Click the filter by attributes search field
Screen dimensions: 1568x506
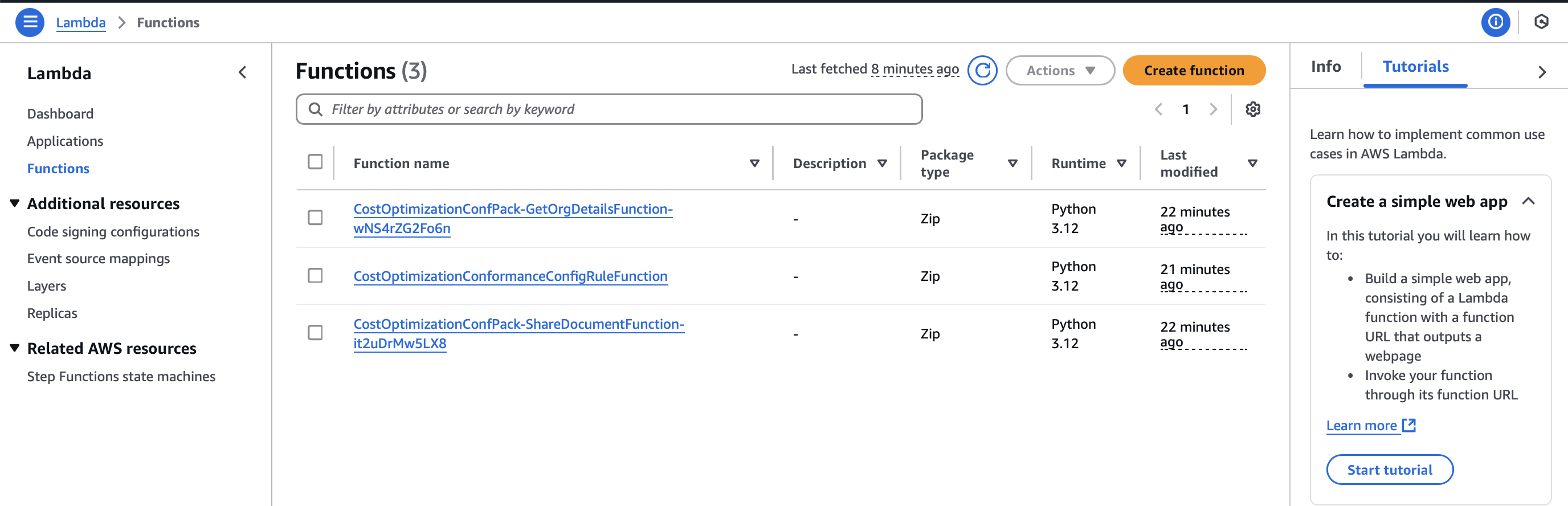coord(609,109)
